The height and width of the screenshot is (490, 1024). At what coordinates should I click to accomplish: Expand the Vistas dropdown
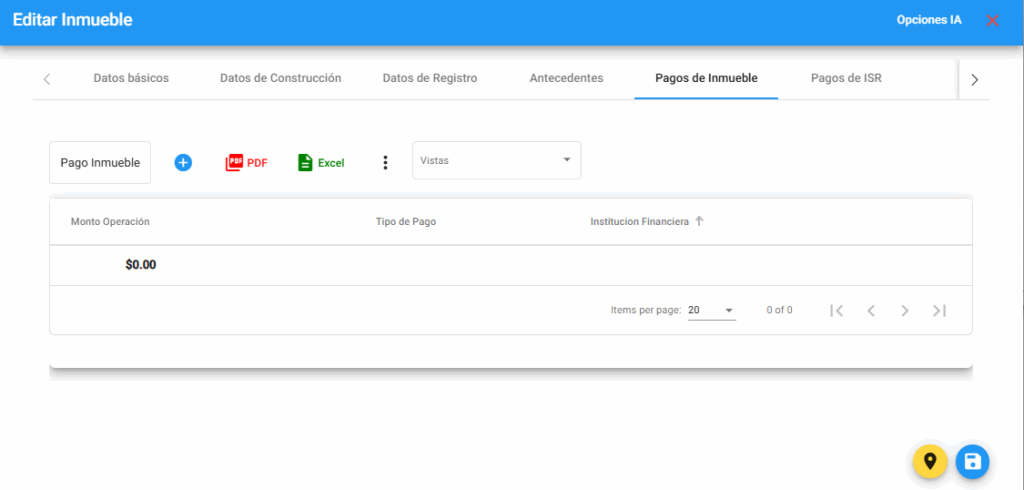[x=497, y=160]
